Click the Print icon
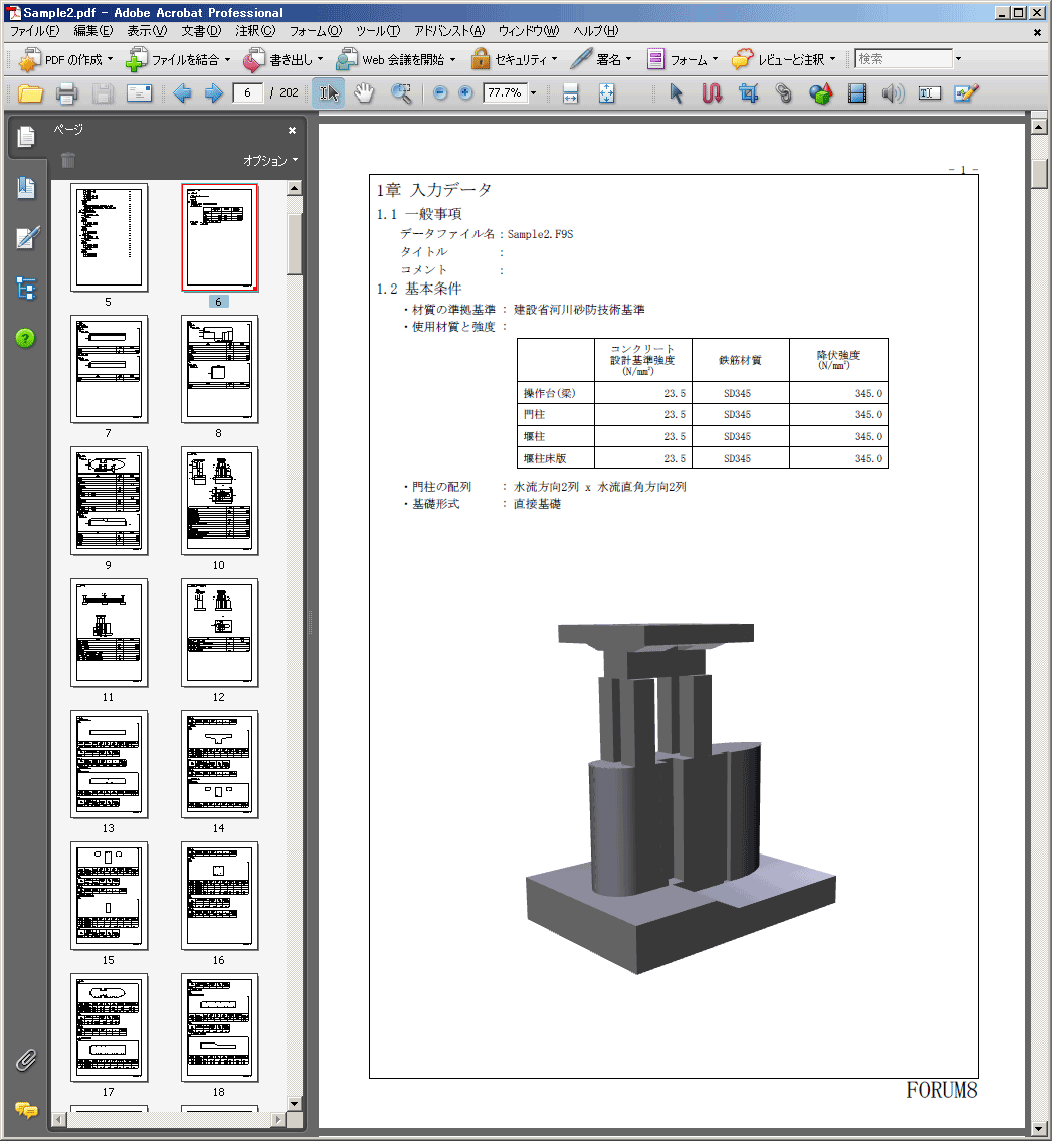Viewport: 1052px width, 1141px height. pos(66,94)
